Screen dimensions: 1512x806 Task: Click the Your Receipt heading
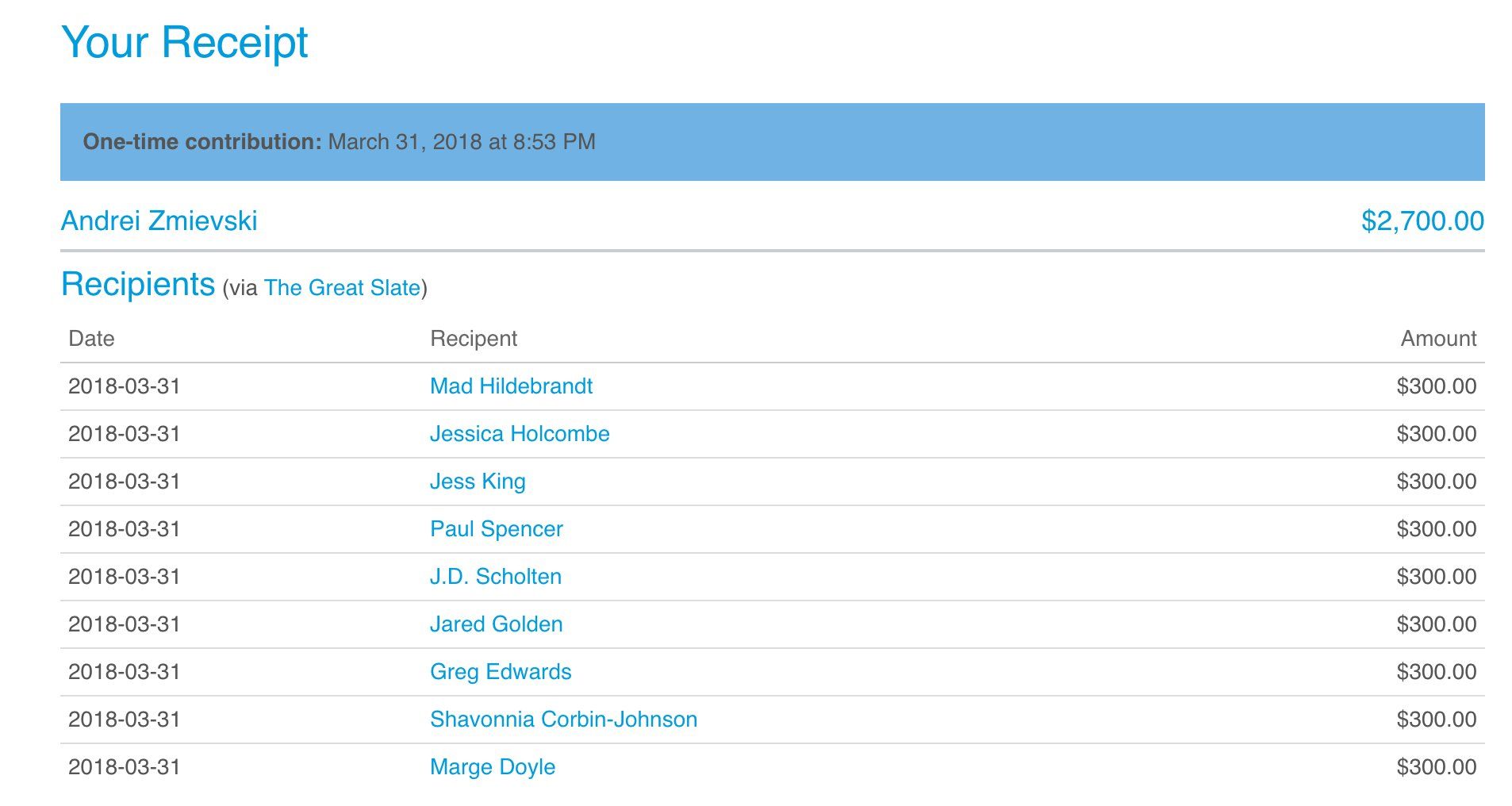tap(184, 42)
